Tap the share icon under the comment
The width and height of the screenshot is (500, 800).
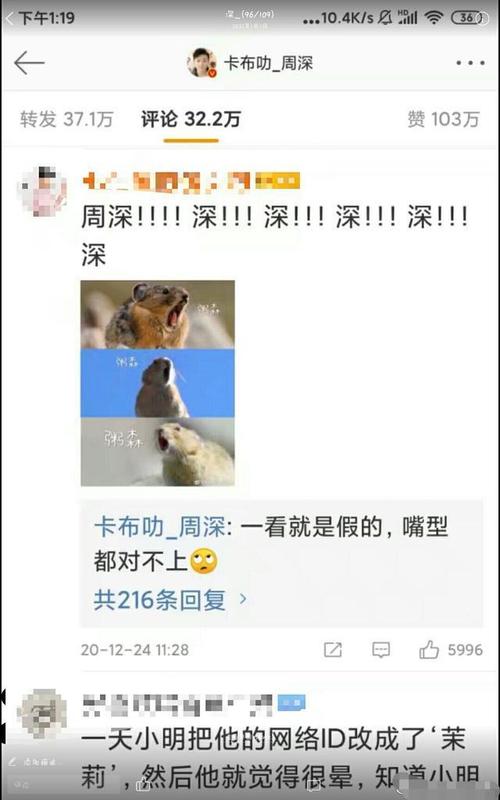(333, 649)
